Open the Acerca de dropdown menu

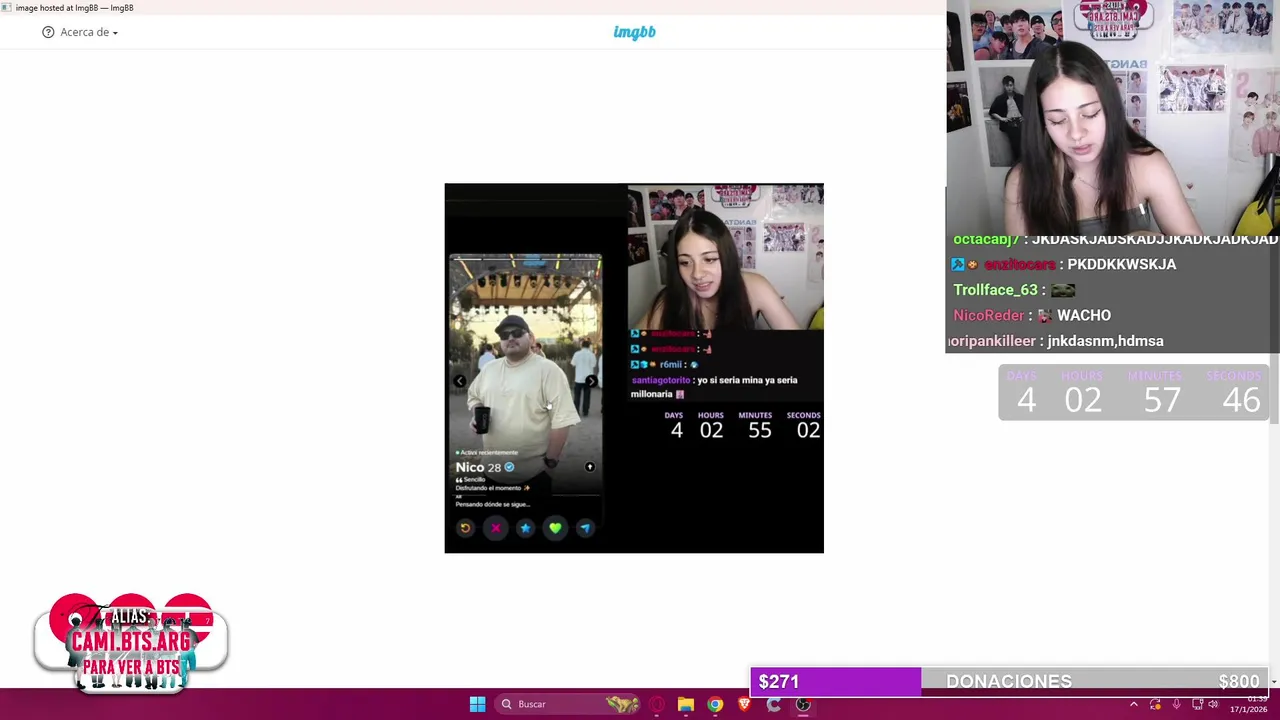tap(88, 32)
